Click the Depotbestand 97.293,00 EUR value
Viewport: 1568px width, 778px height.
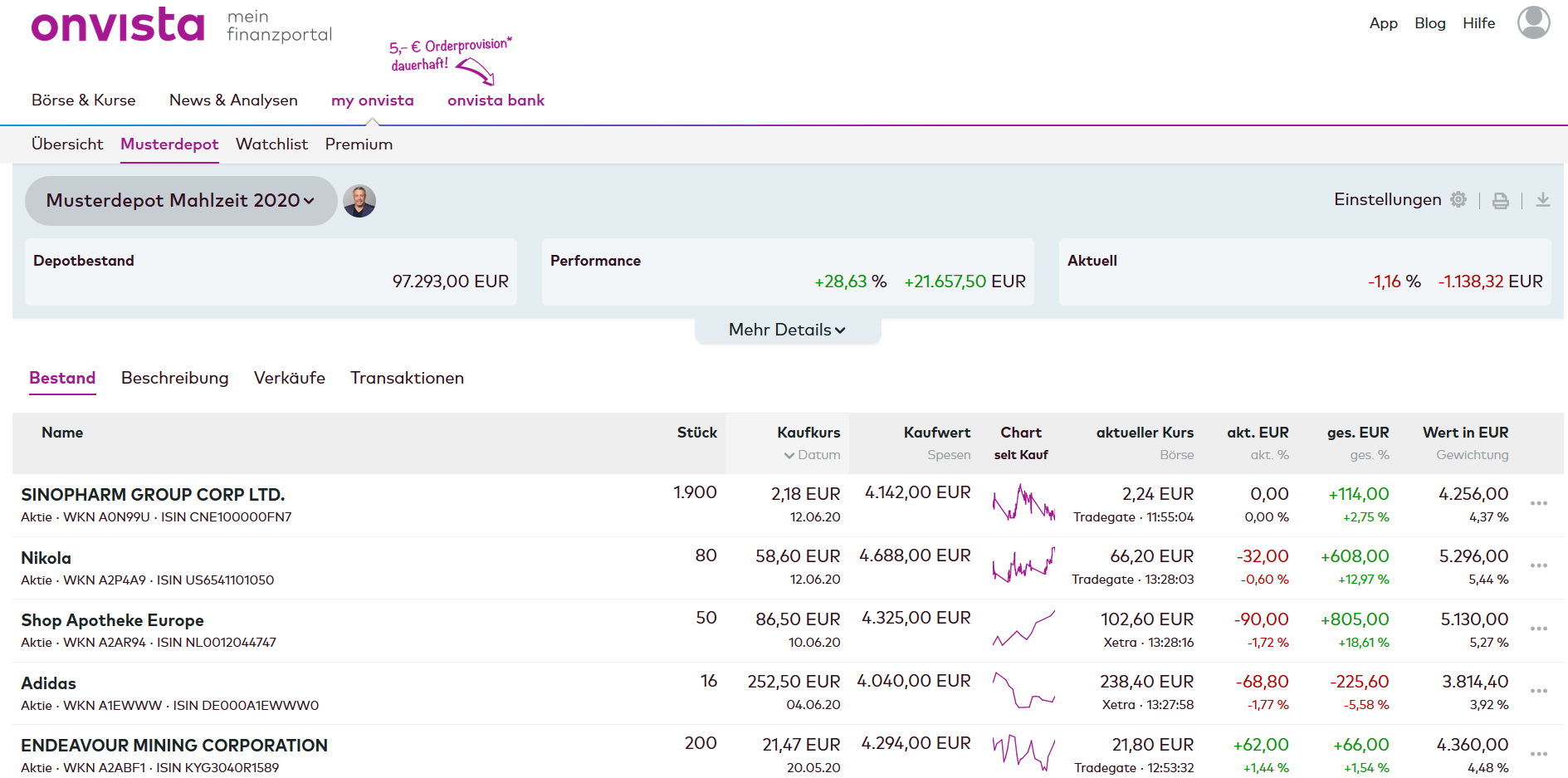pos(451,281)
